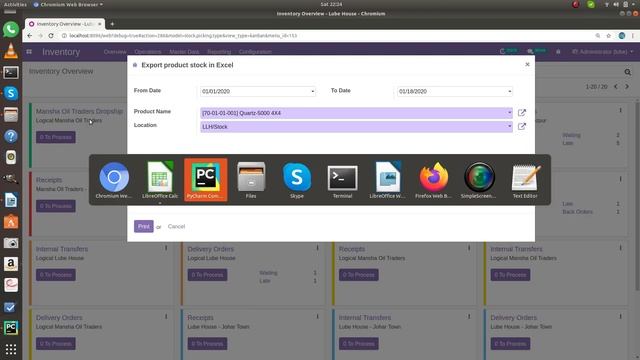Open the Overview menu

115,52
